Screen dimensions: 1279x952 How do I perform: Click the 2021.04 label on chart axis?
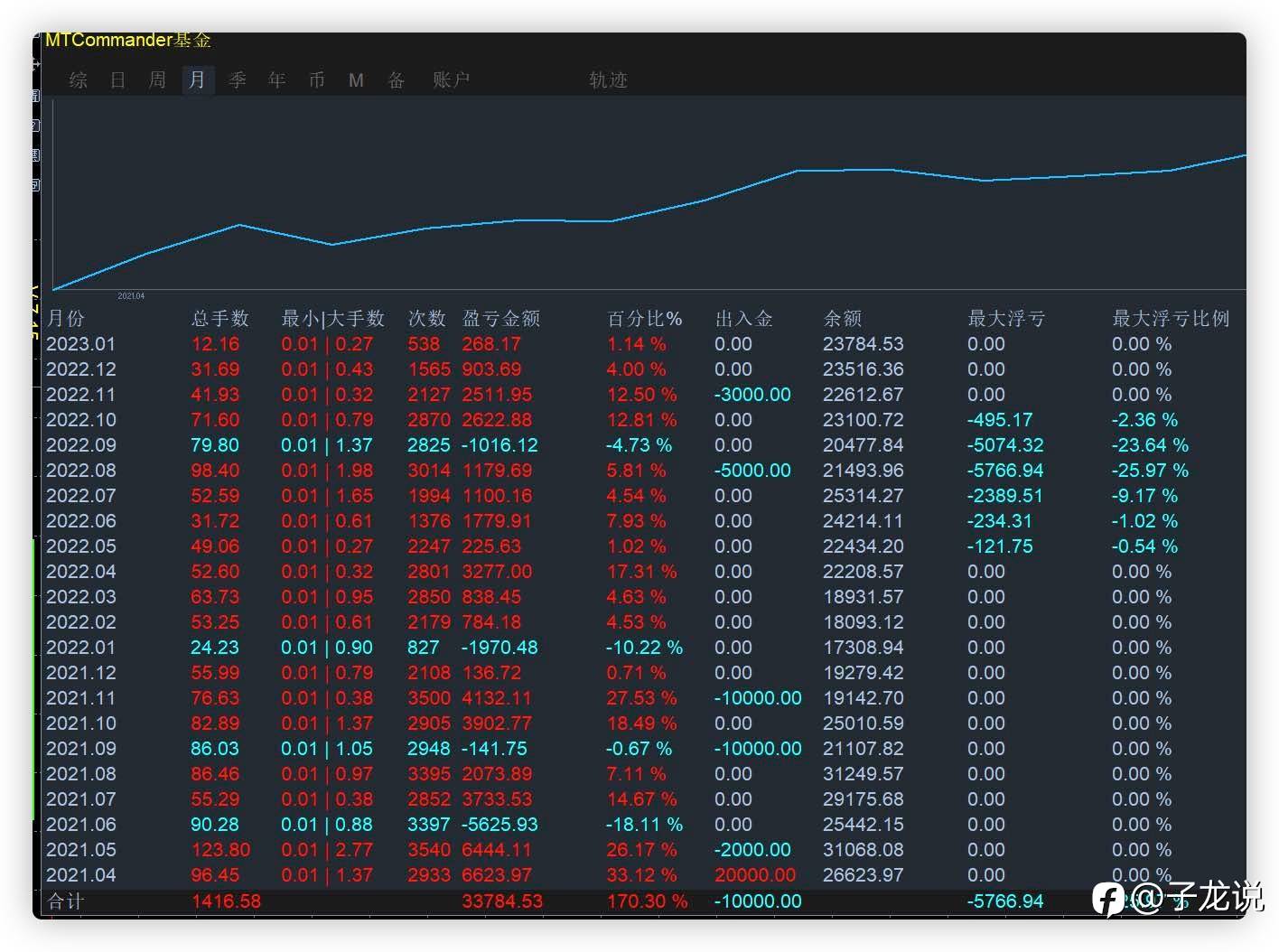click(131, 296)
